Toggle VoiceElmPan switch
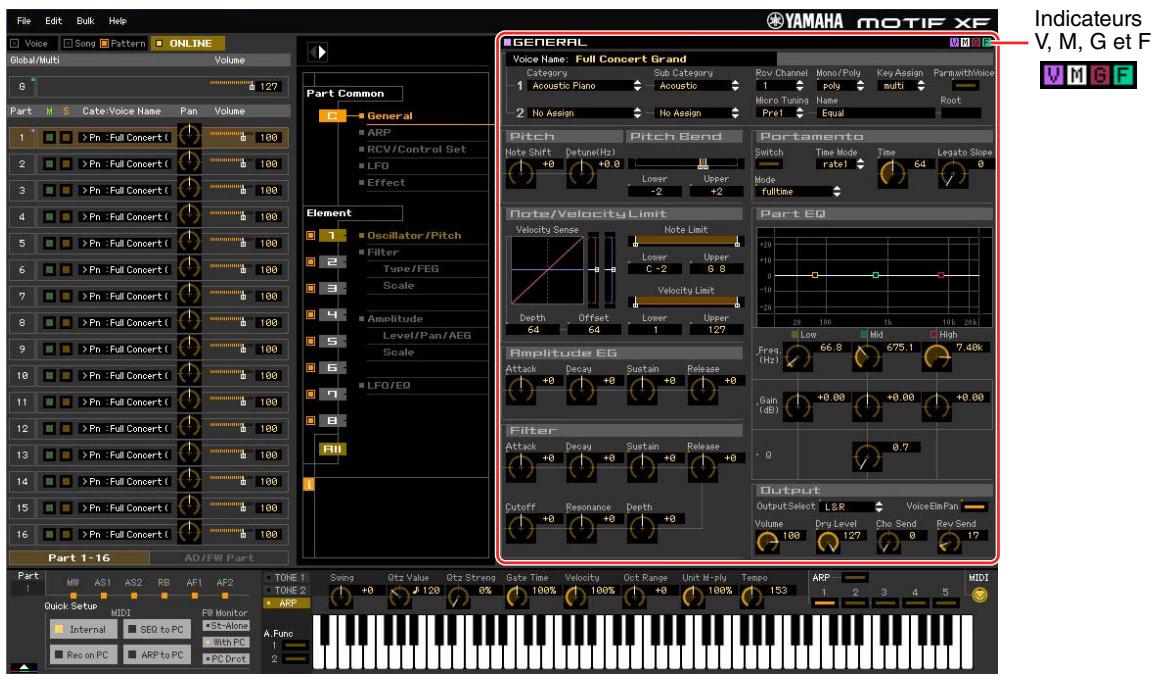Screen dimensions: 1154x679 pos(974,507)
